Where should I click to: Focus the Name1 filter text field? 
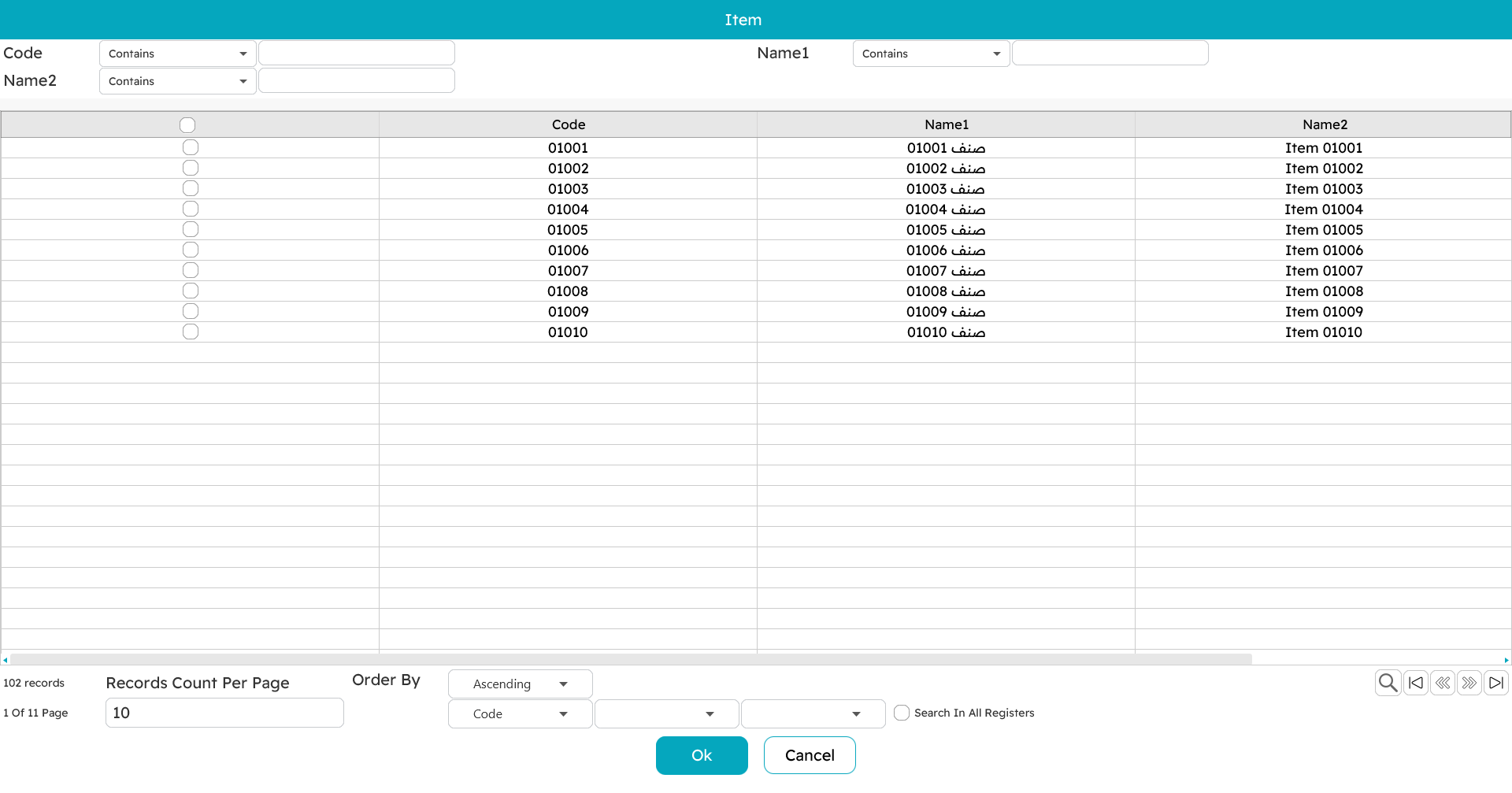pos(1110,53)
